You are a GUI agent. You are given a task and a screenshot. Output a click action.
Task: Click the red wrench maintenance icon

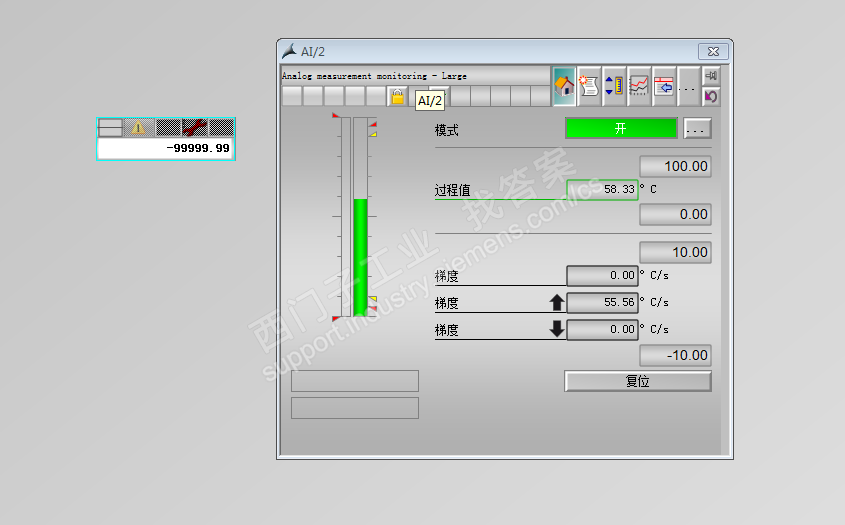[x=195, y=128]
